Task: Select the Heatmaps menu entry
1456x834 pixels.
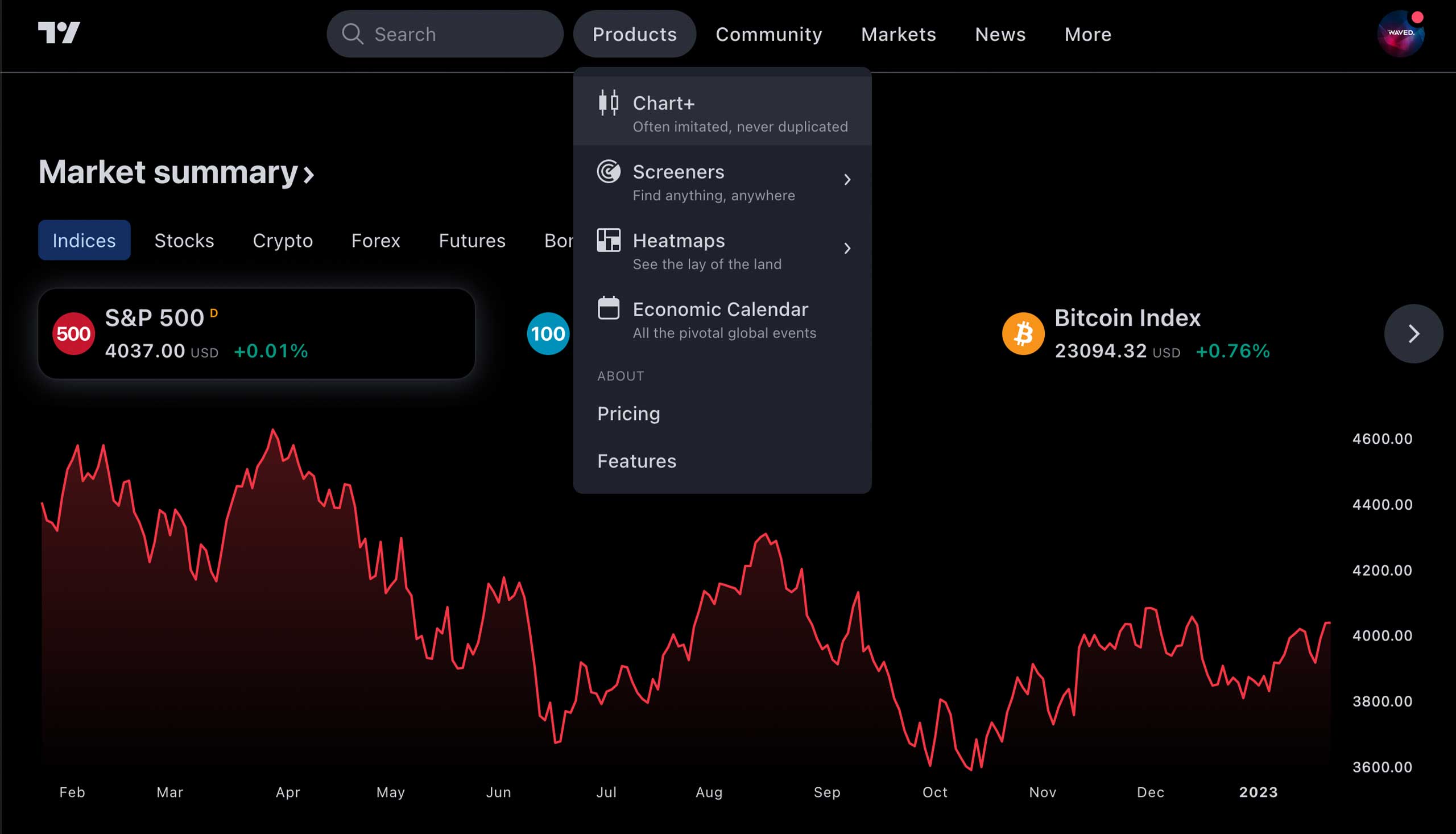Action: click(x=722, y=249)
